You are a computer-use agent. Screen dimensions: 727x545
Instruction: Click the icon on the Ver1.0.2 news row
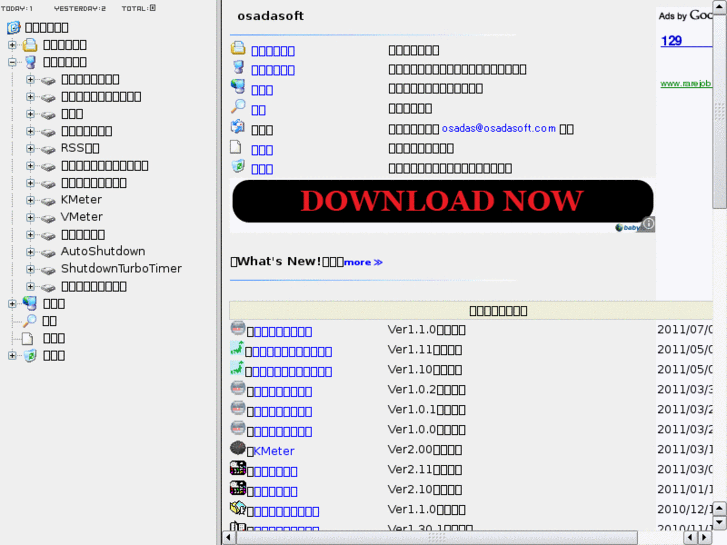pyautogui.click(x=238, y=388)
